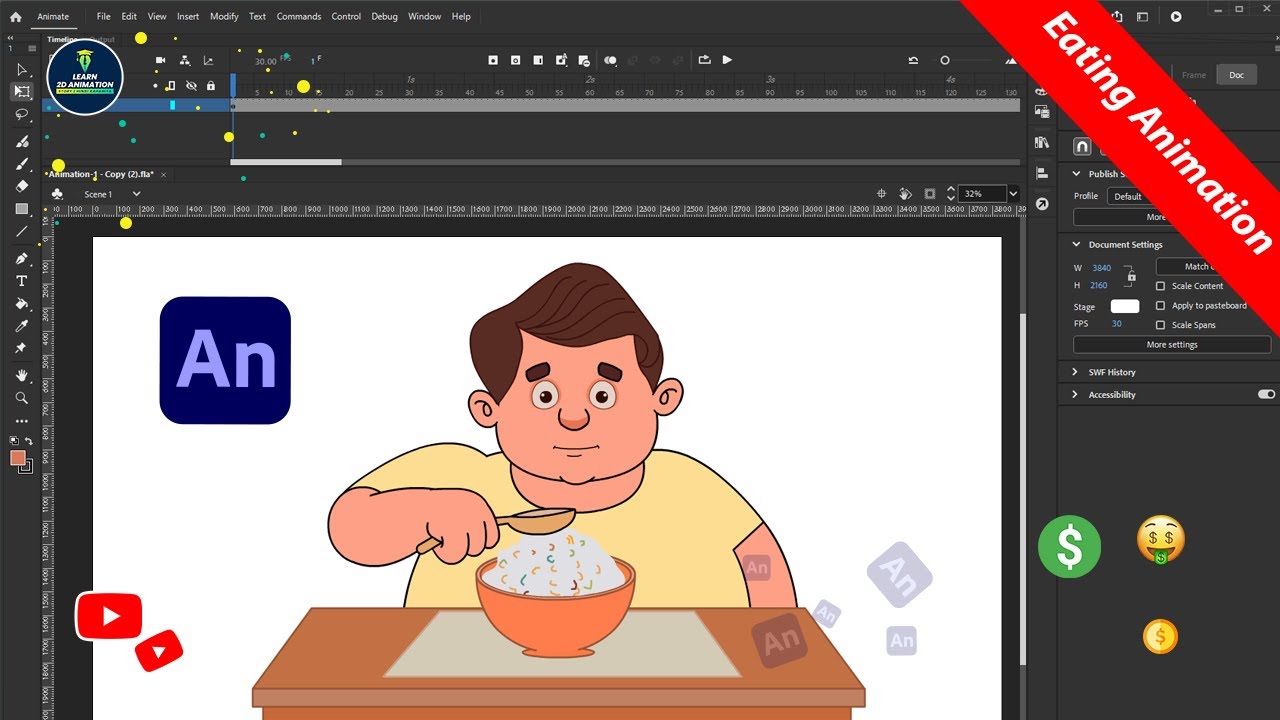Open the Window menu
This screenshot has width=1280, height=720.
click(425, 16)
